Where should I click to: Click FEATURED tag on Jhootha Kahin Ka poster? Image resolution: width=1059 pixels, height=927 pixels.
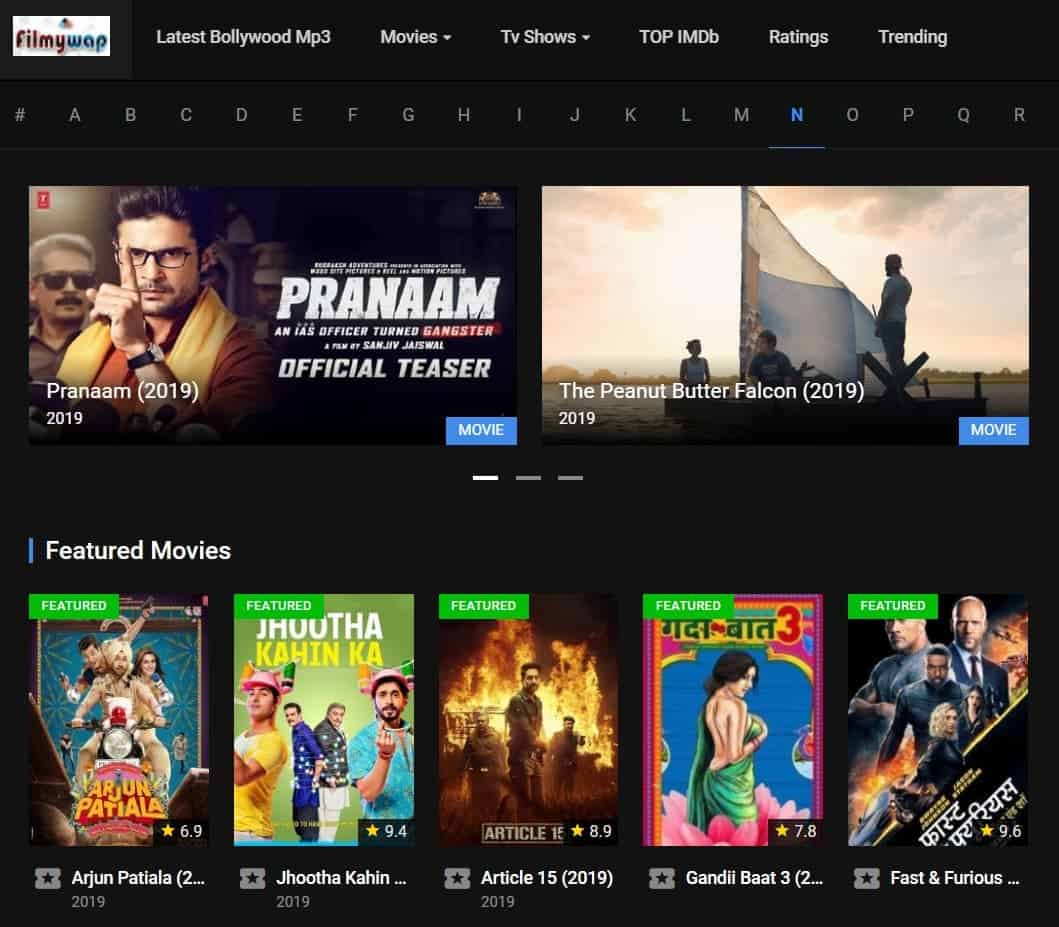279,606
